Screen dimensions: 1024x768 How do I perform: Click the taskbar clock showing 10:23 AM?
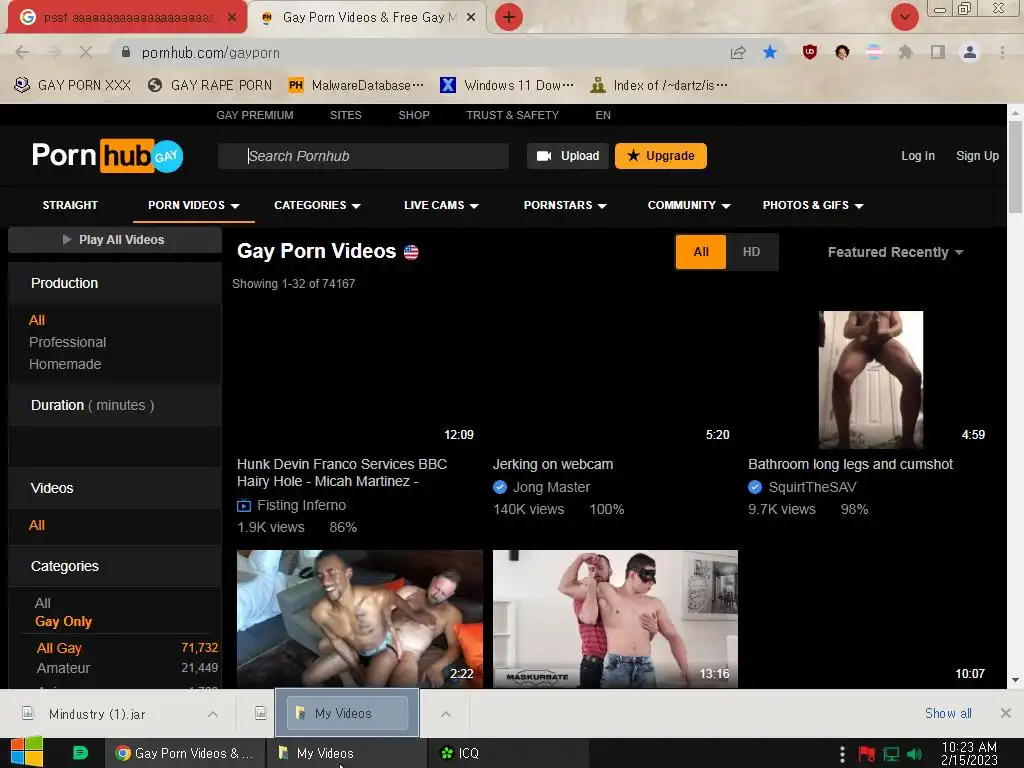coord(969,754)
